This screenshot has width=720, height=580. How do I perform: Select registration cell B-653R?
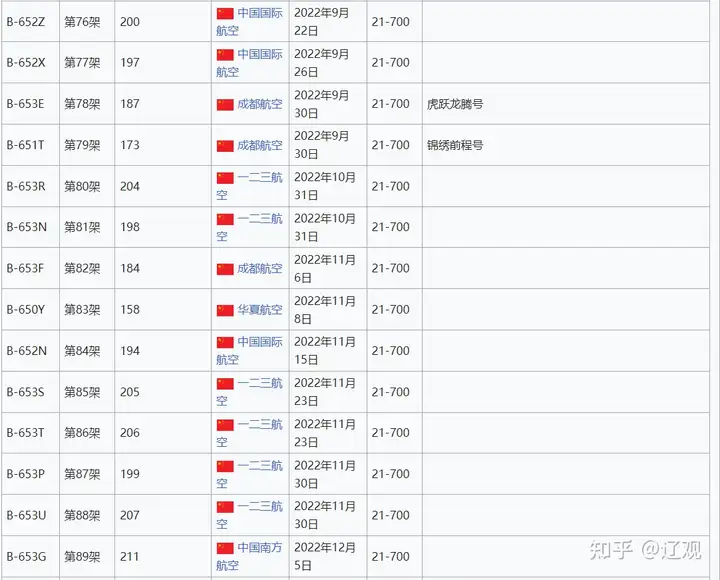(30, 186)
